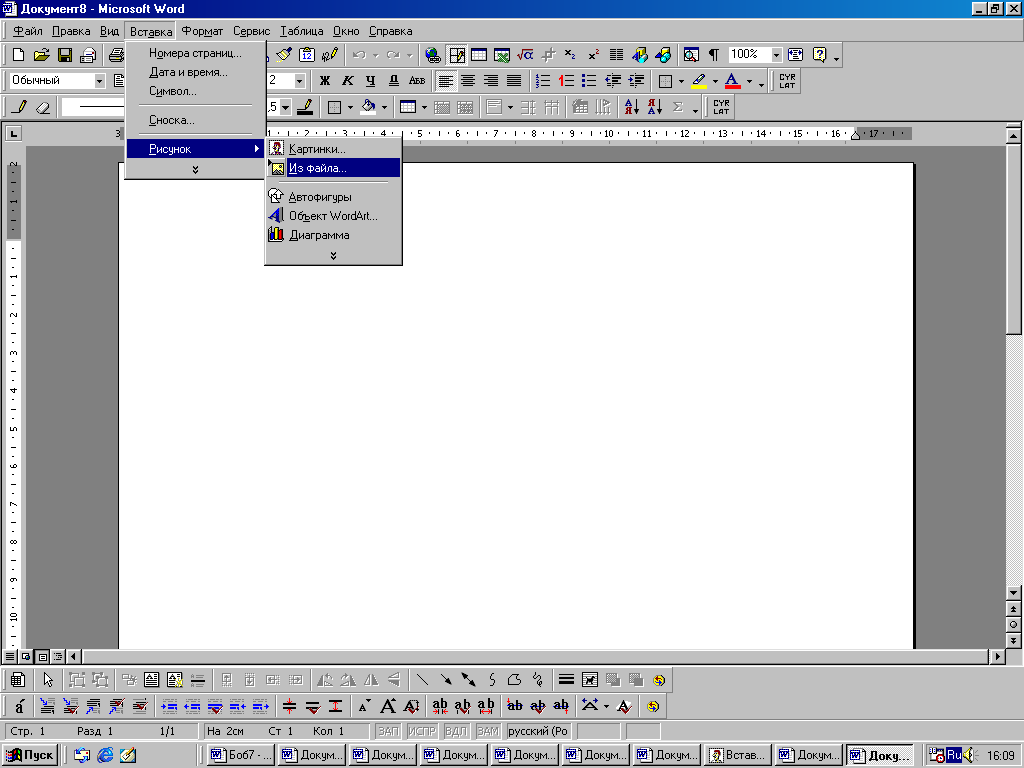
Task: Click the vertical scrollbar down arrow
Action: tap(1013, 593)
